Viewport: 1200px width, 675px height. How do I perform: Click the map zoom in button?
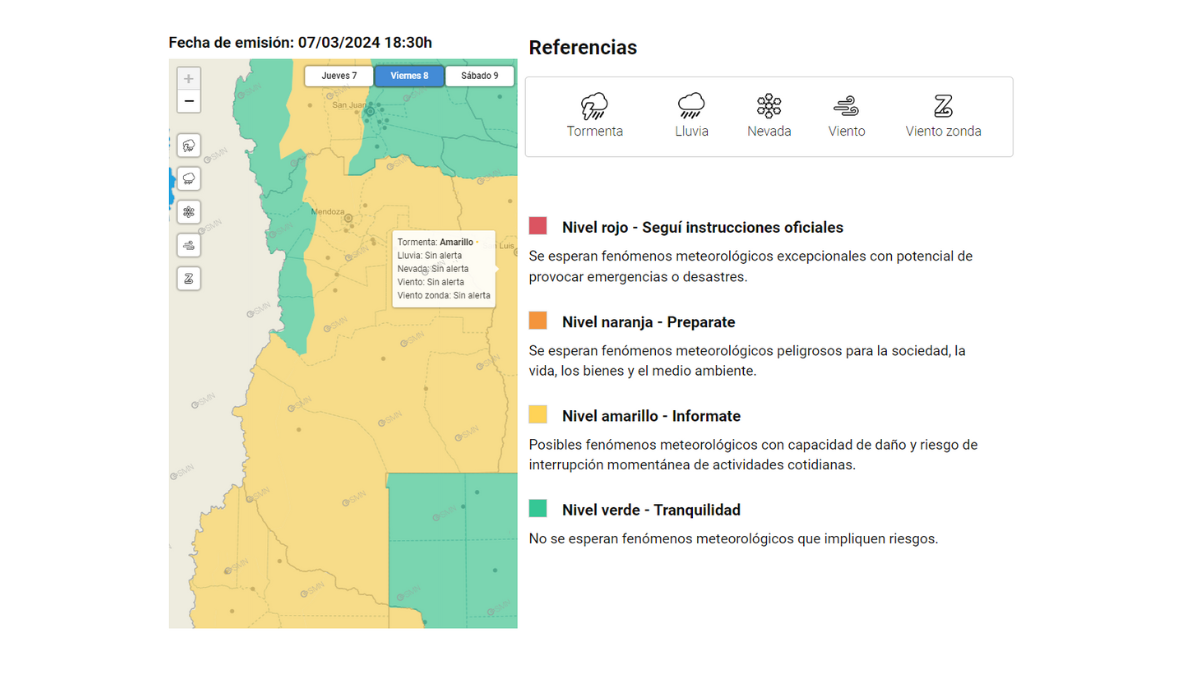189,77
